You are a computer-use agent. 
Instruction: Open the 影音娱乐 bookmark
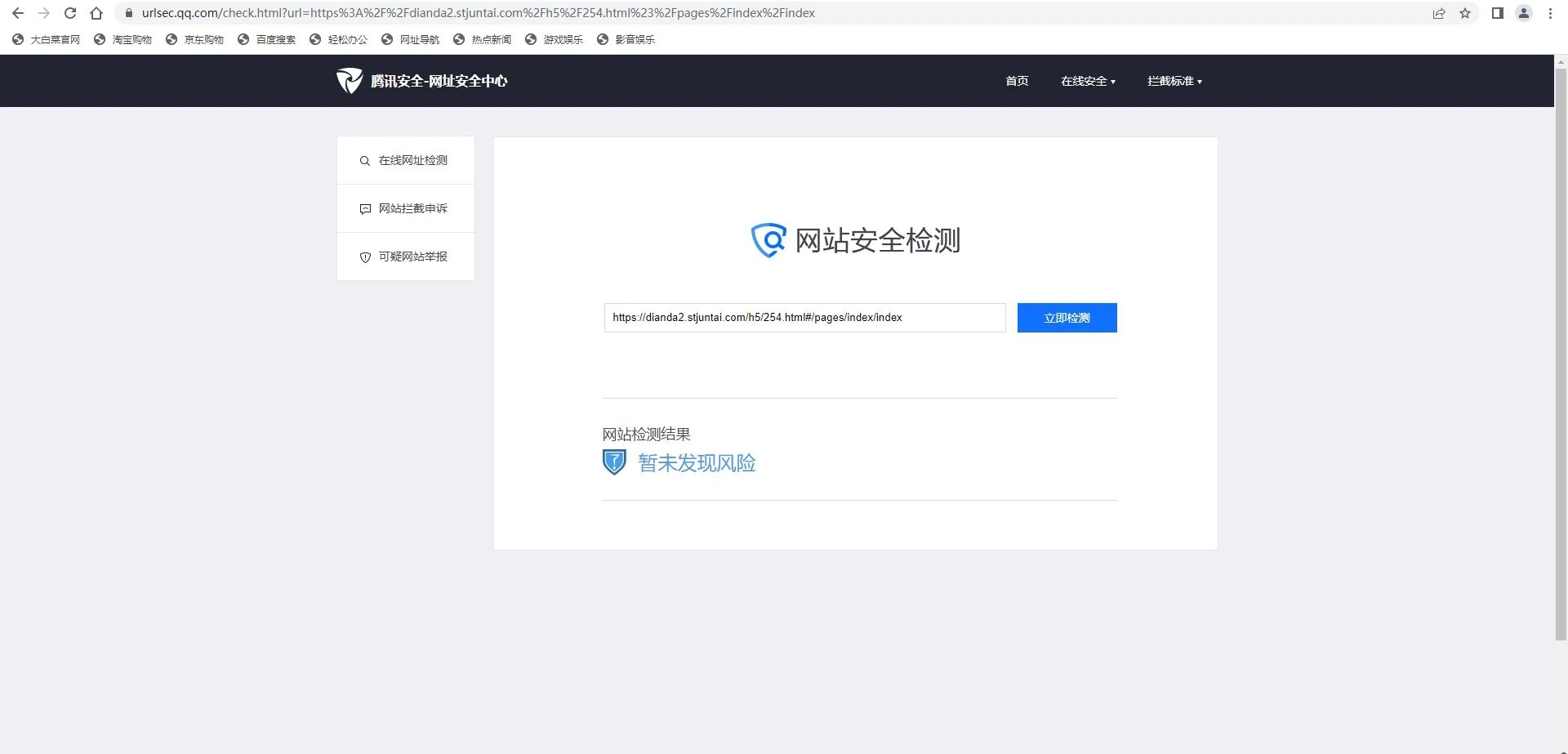(626, 39)
